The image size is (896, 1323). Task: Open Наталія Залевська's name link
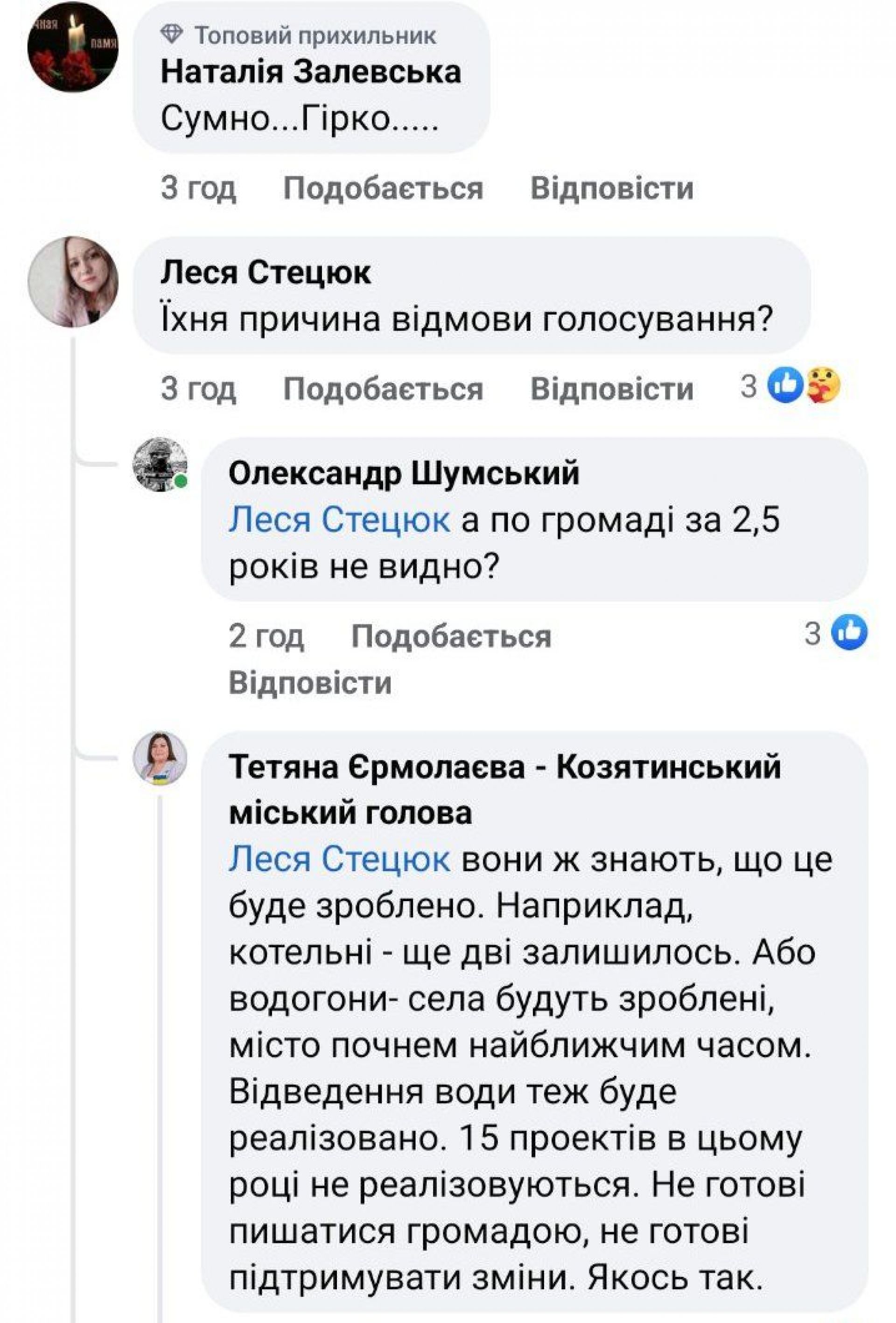click(x=311, y=73)
